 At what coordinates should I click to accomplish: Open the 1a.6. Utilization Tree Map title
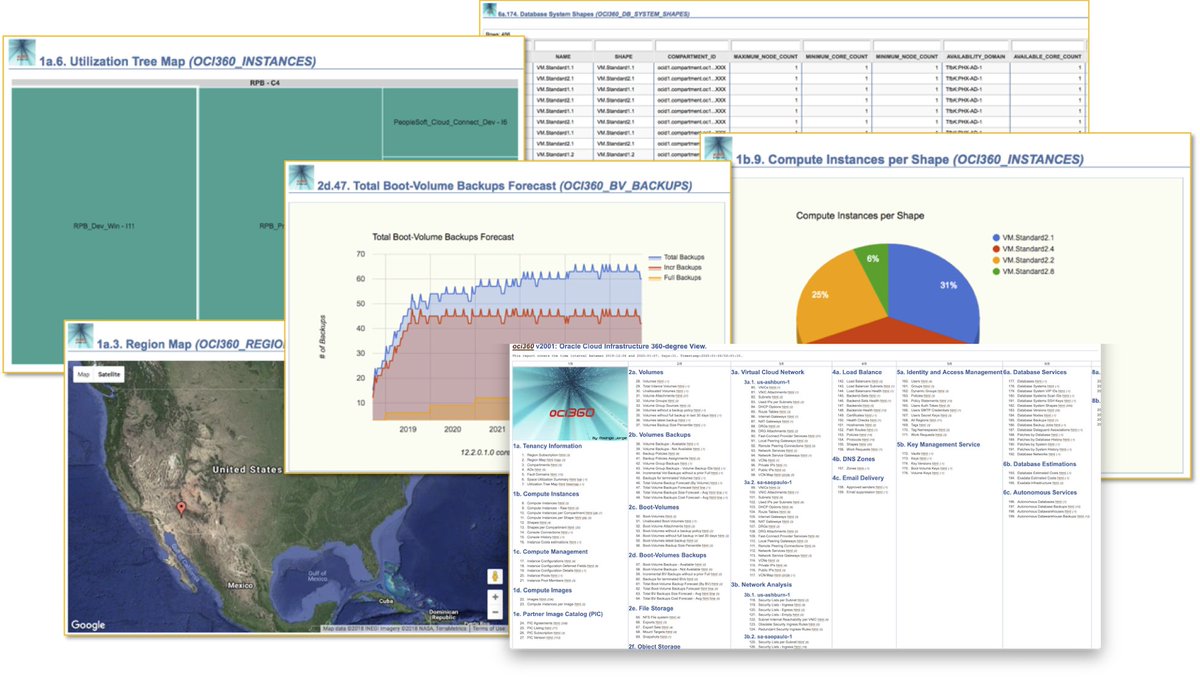click(178, 62)
